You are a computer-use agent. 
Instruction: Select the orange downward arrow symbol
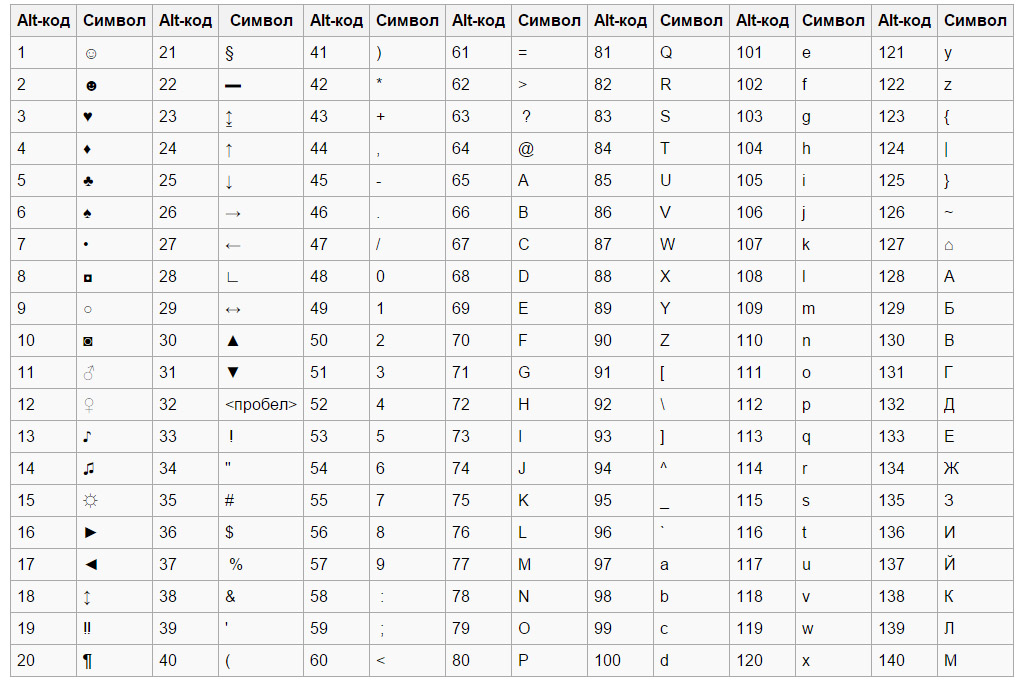point(230,181)
